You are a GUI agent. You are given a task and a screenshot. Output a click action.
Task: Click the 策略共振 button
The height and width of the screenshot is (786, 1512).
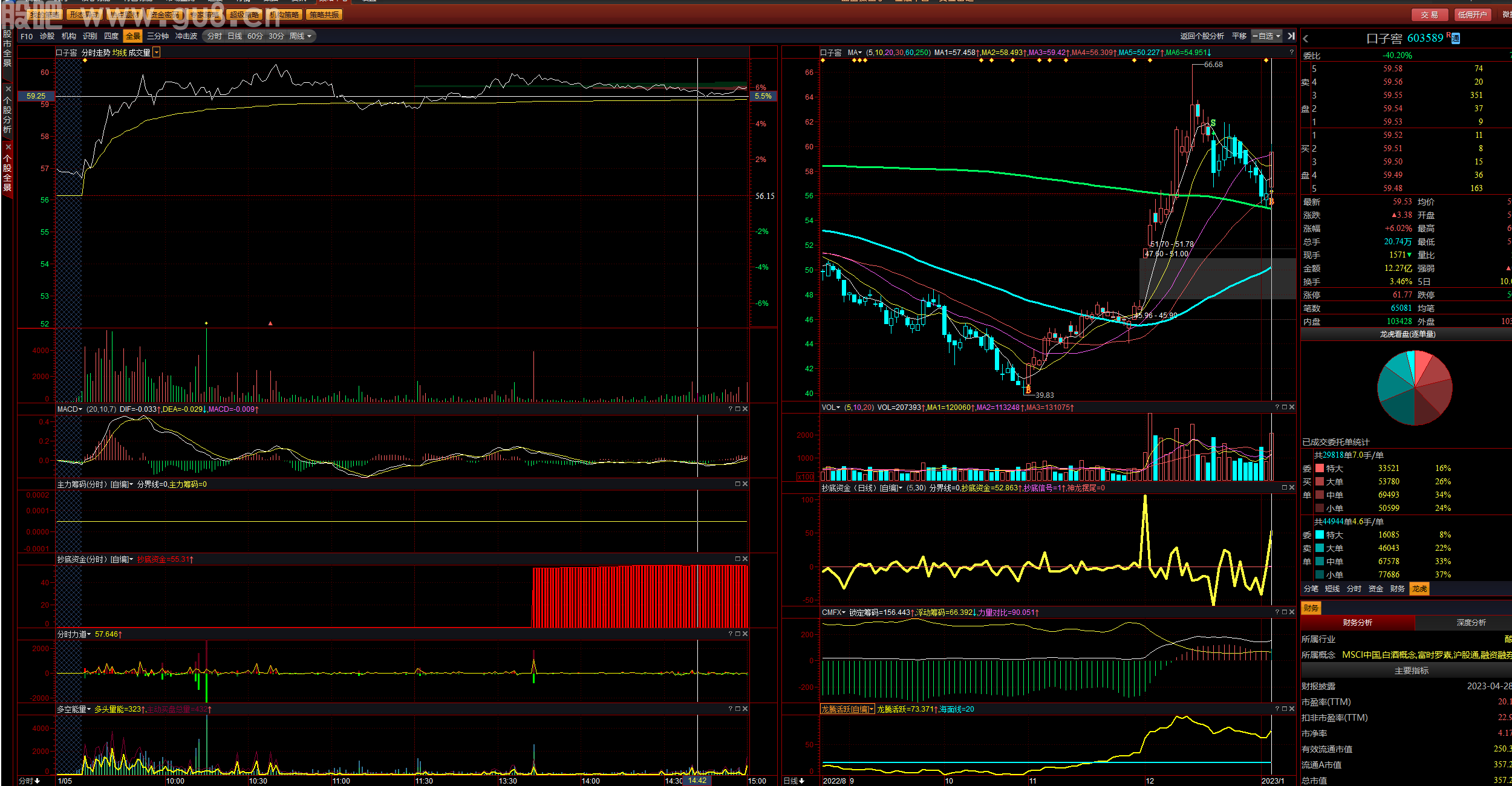click(x=324, y=15)
